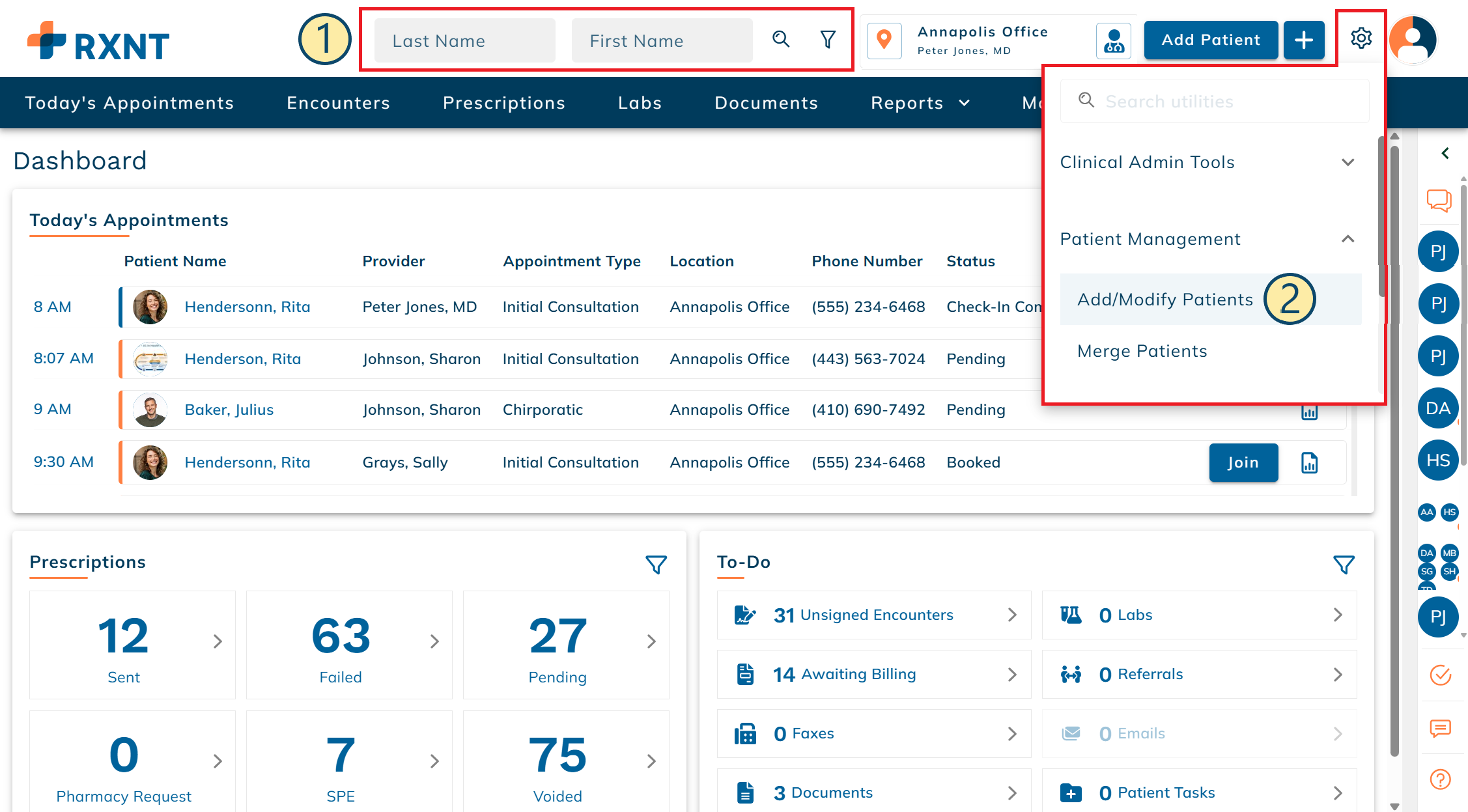Select Annapolis Office location label
Viewport: 1468px width, 812px height.
point(983,32)
